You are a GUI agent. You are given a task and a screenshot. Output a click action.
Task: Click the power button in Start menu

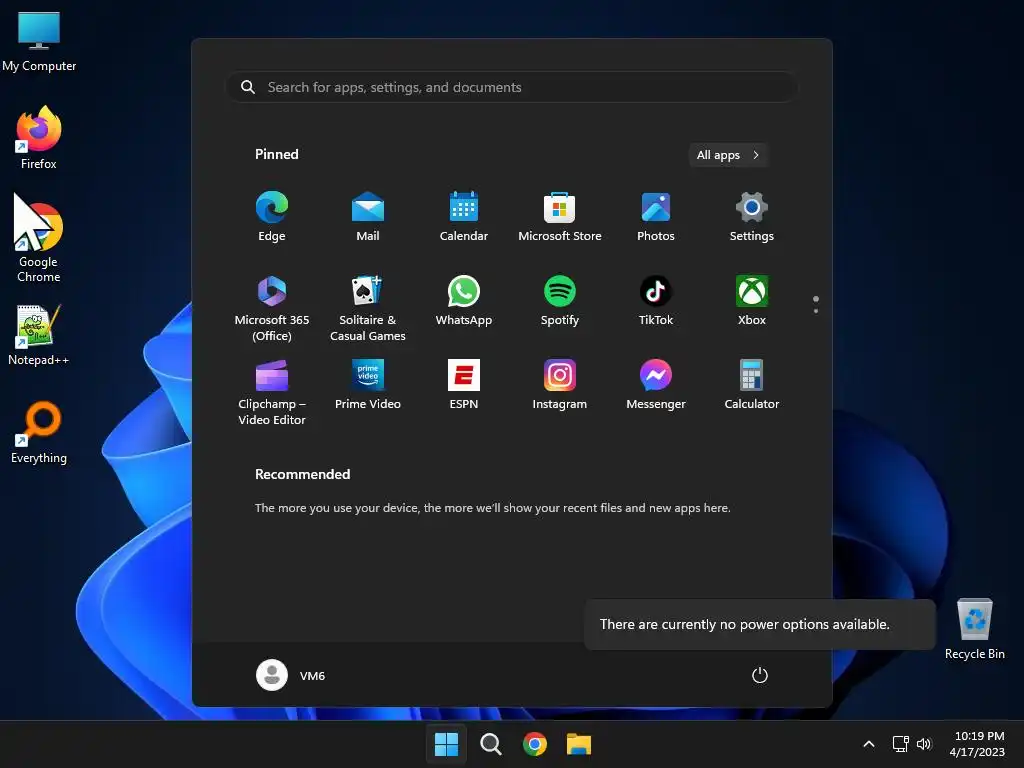click(x=760, y=675)
